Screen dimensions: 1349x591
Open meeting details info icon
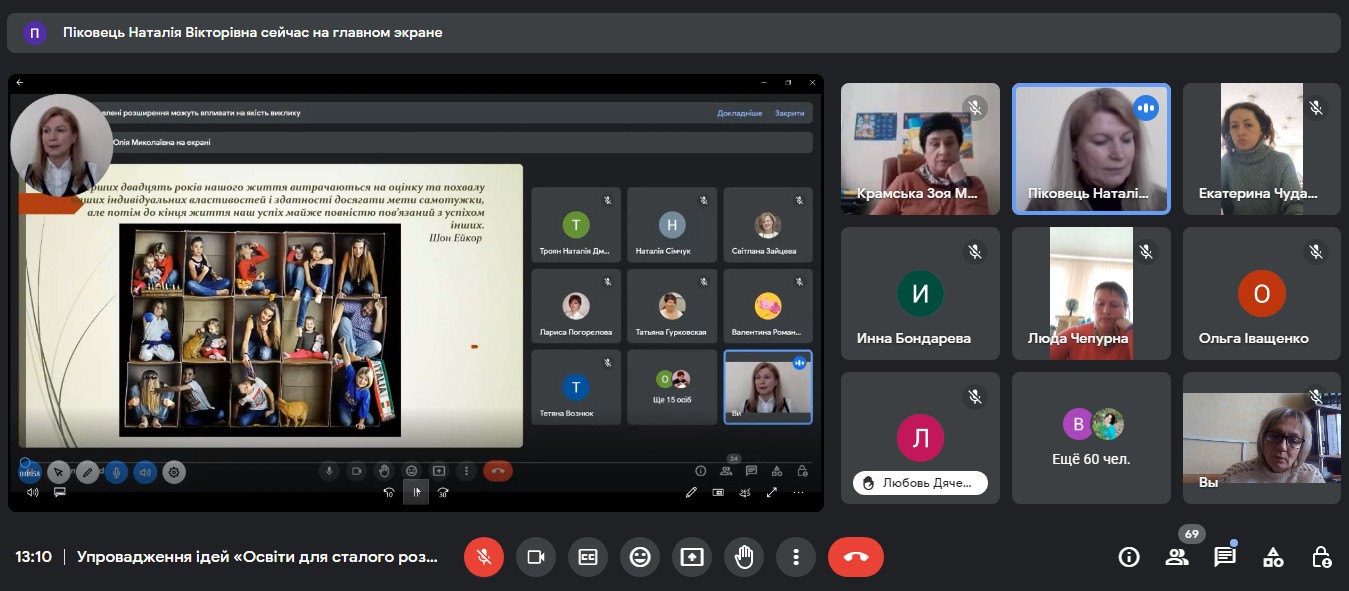(x=1129, y=557)
